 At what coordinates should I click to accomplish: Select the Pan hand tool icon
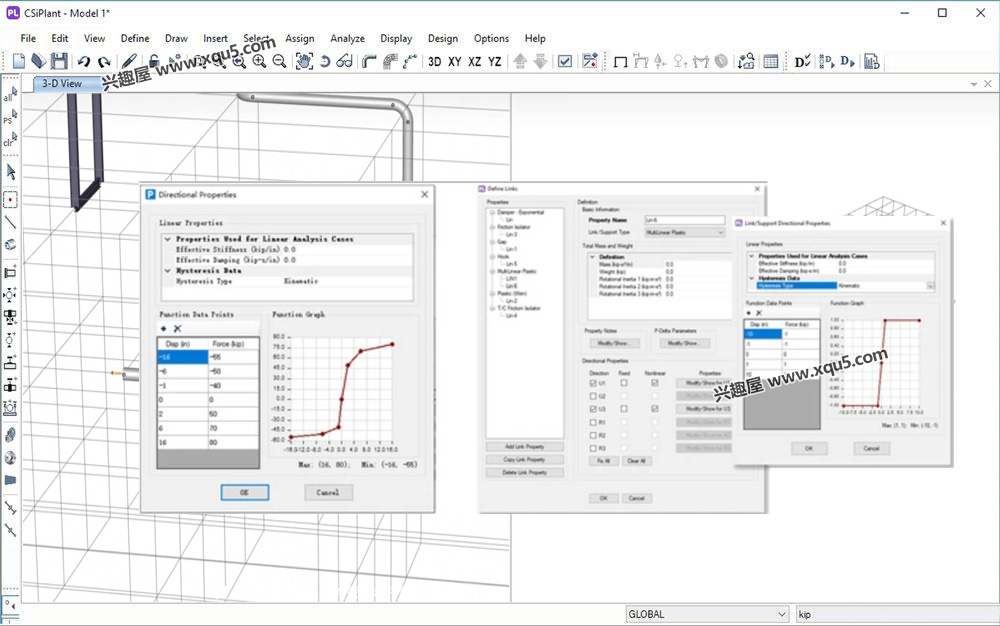pyautogui.click(x=304, y=61)
